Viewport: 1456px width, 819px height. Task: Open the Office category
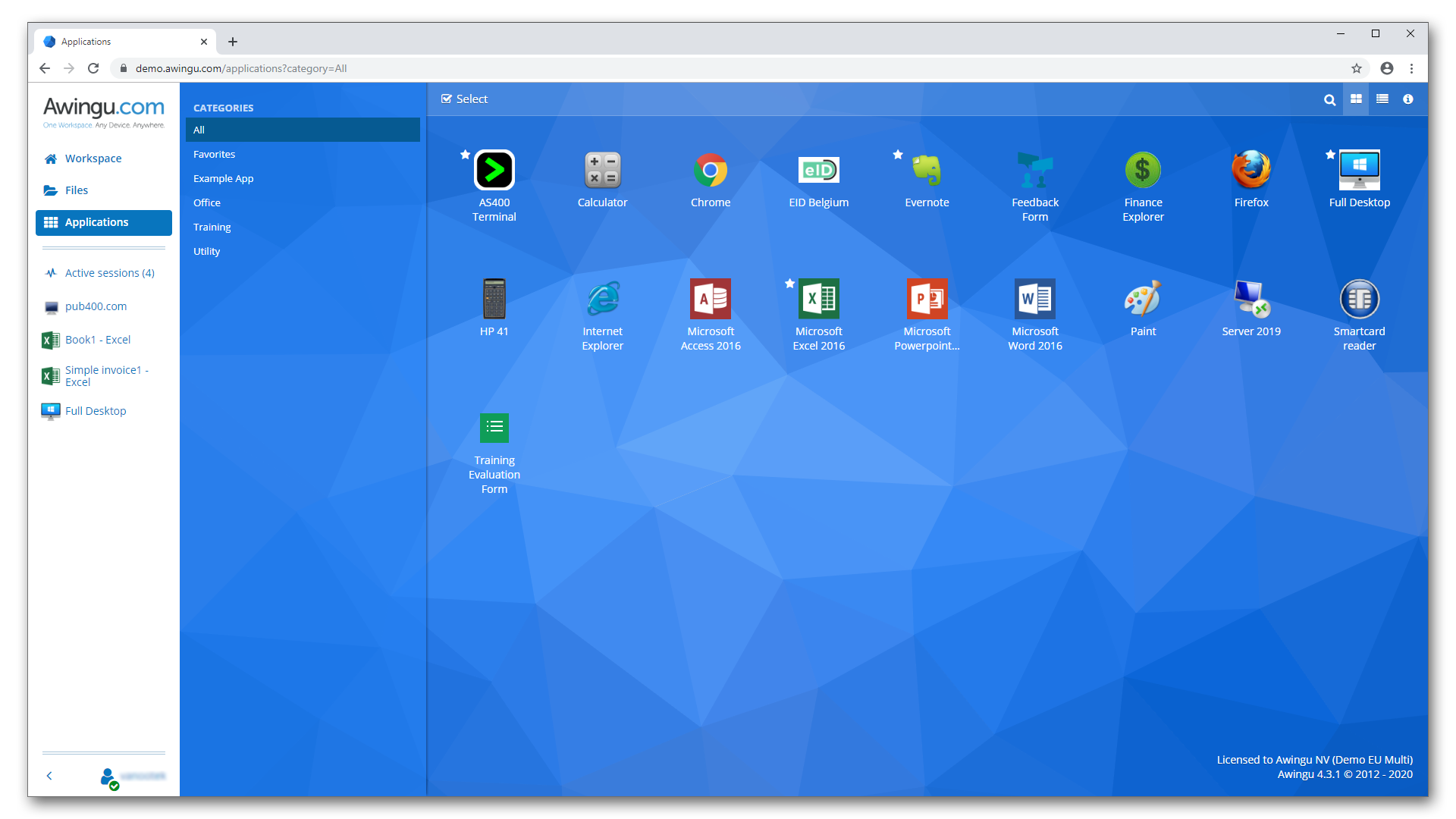tap(206, 202)
